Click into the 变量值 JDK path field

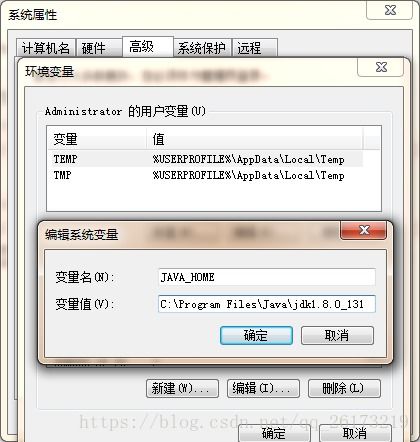(x=267, y=304)
